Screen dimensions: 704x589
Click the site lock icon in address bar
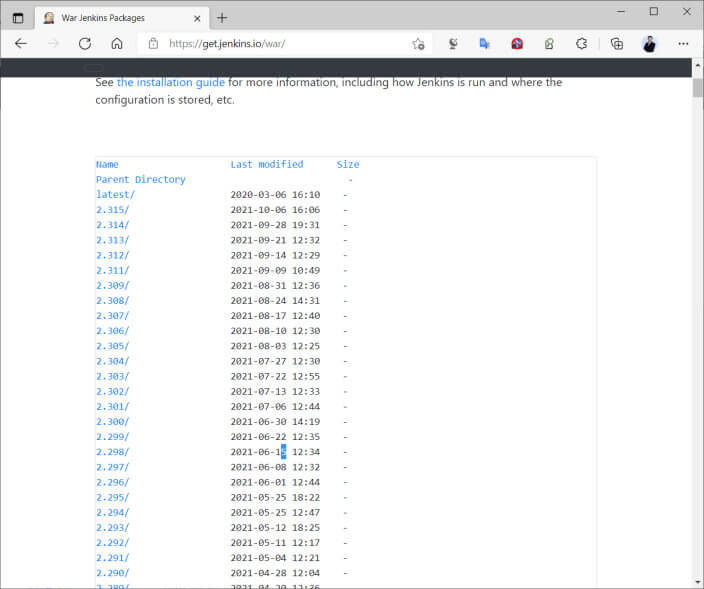click(x=154, y=44)
